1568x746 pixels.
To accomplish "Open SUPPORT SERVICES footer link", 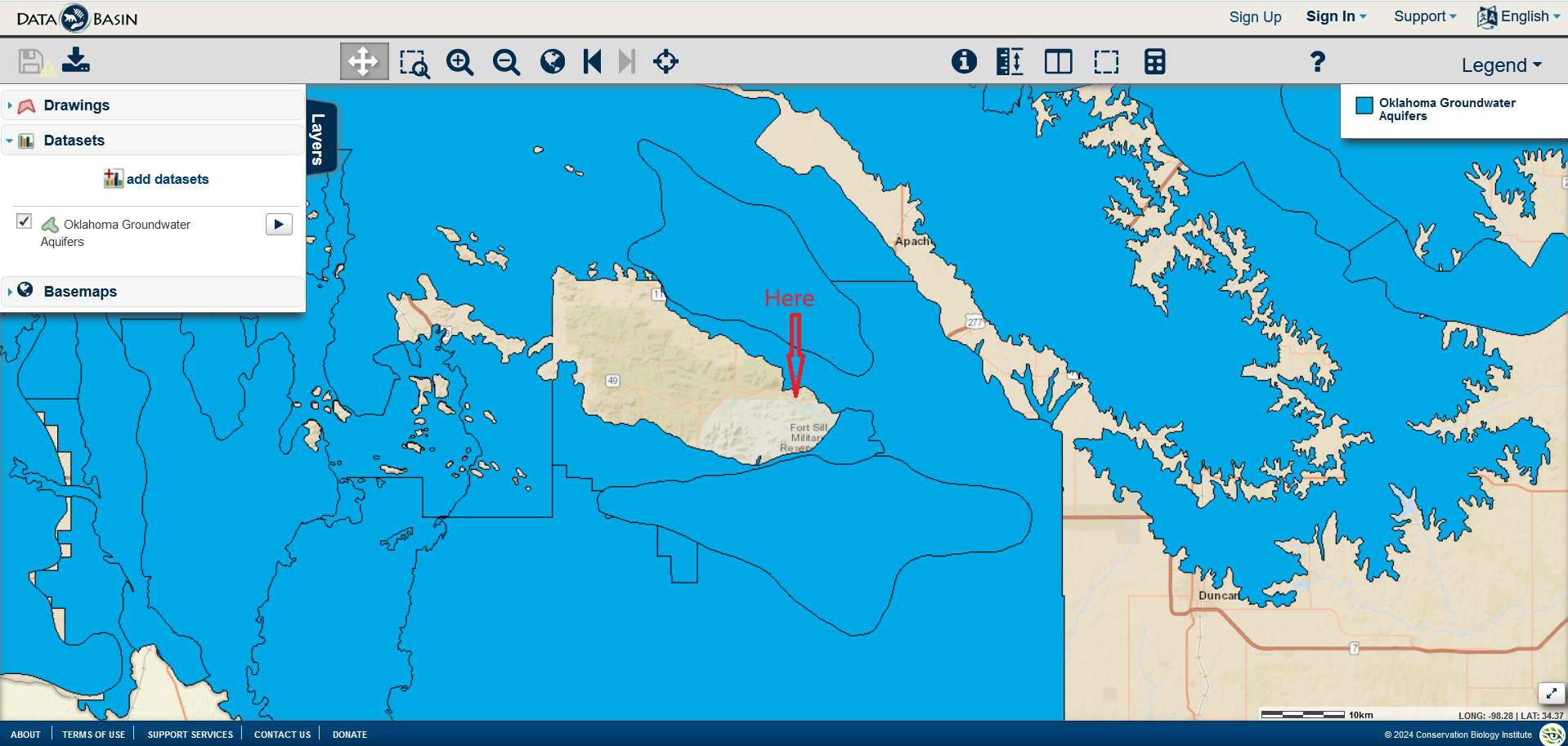I will pos(190,735).
